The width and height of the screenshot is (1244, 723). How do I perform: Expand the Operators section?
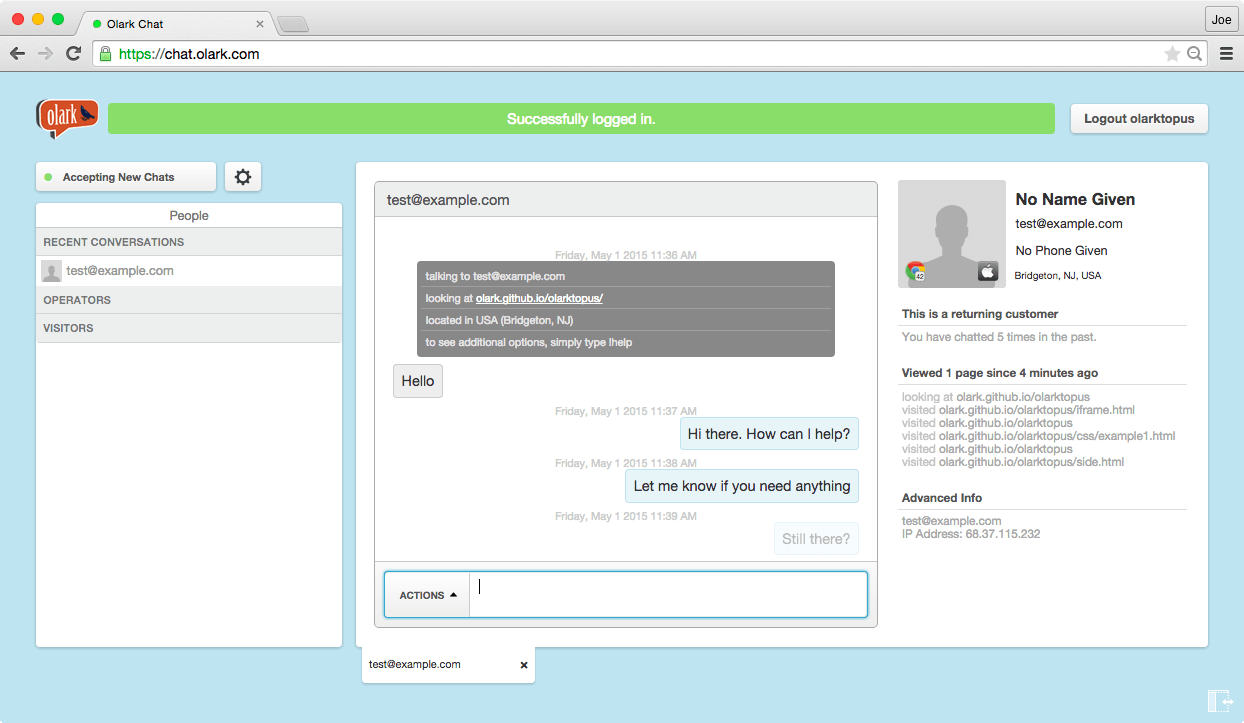pyautogui.click(x=189, y=300)
